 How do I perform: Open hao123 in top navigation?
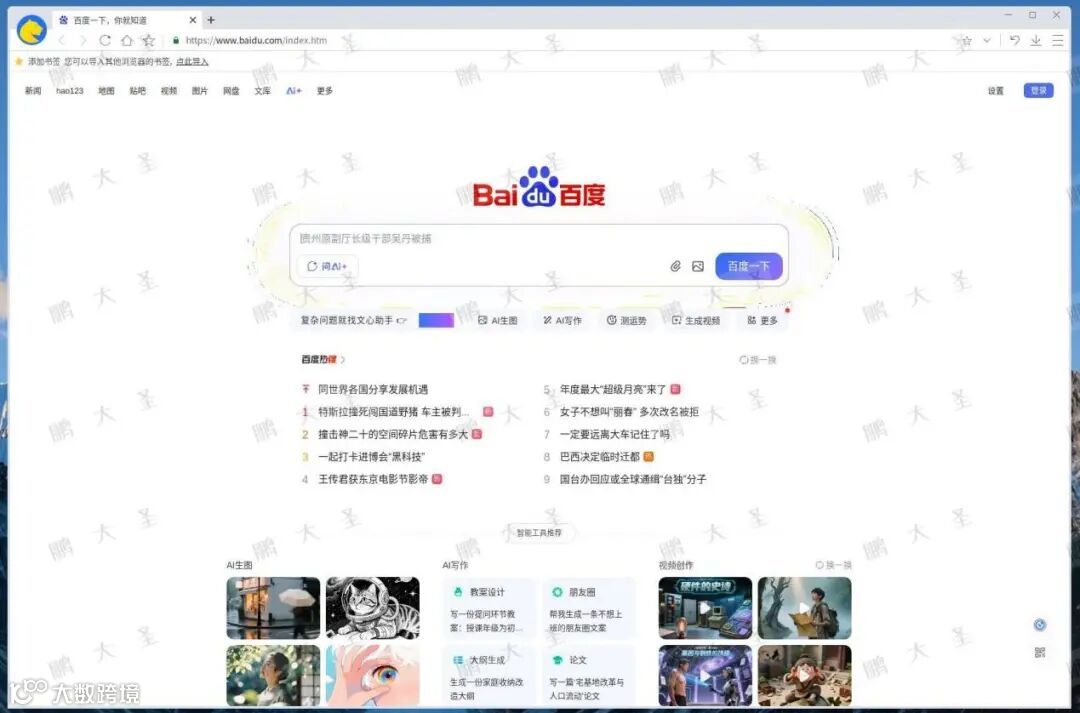pyautogui.click(x=70, y=91)
